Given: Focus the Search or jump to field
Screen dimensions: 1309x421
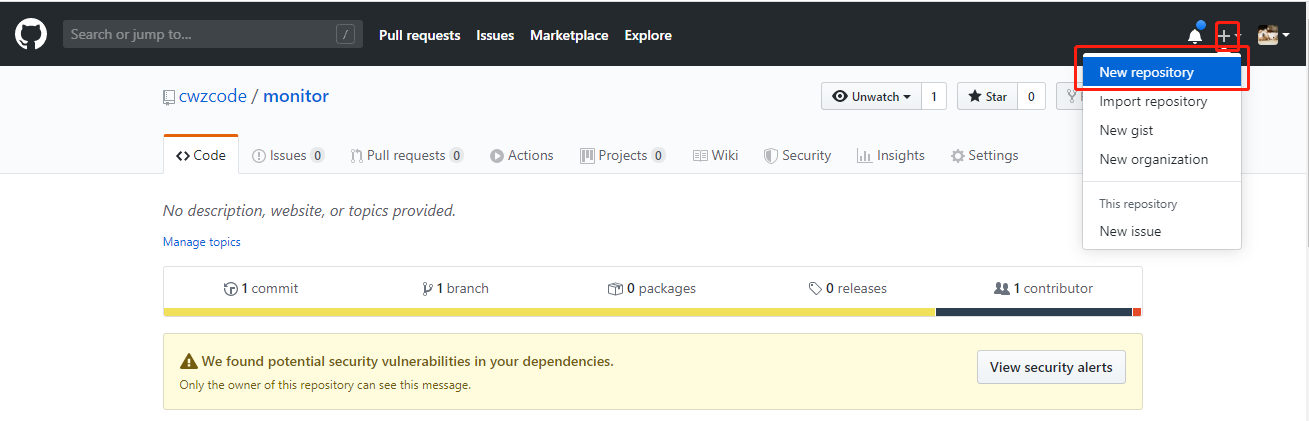Looking at the screenshot, I should point(210,35).
